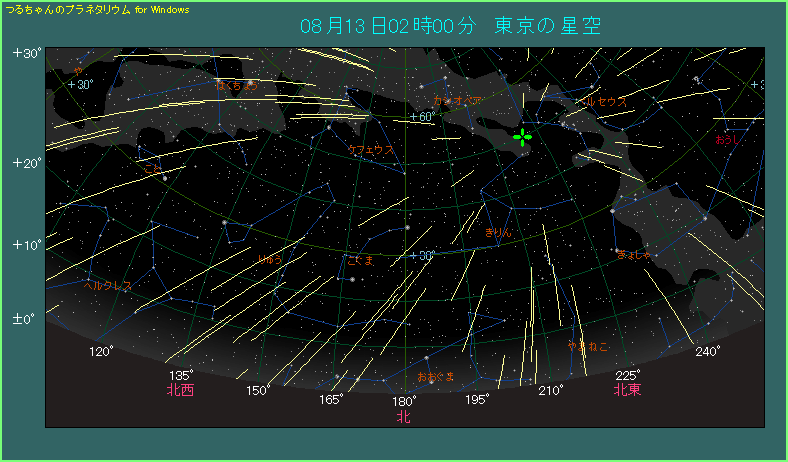Click the おうし constellation label

pyautogui.click(x=728, y=140)
